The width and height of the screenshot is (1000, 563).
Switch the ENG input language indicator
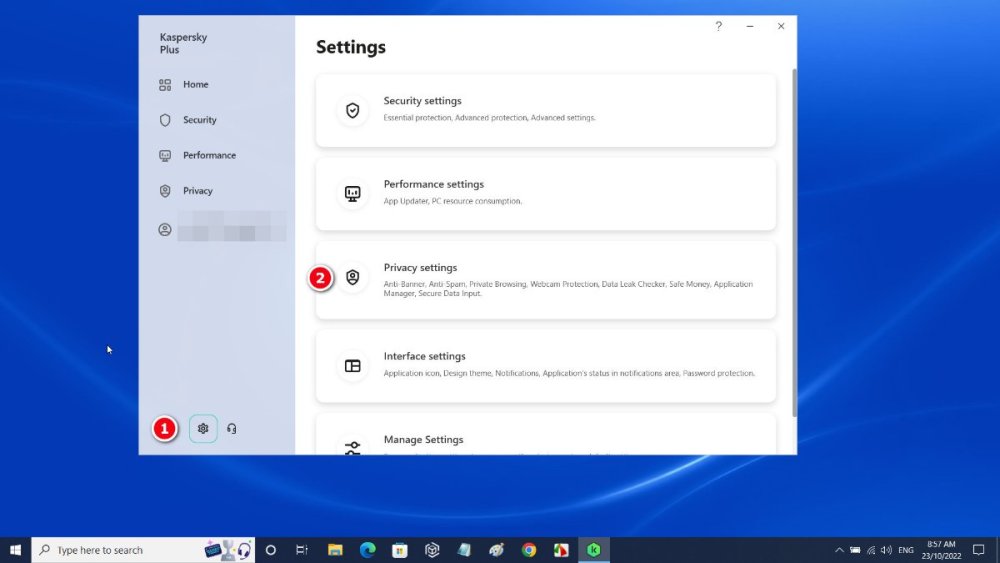pyautogui.click(x=906, y=550)
